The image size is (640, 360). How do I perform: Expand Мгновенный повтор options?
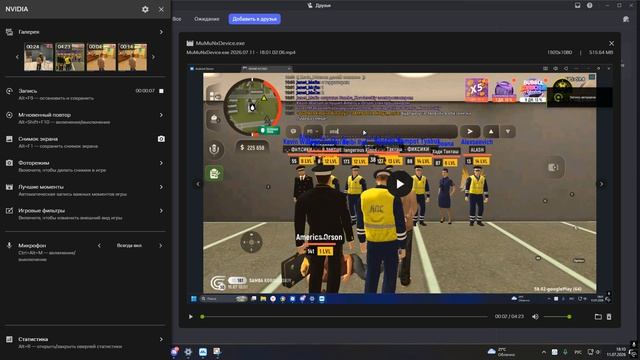pos(161,115)
